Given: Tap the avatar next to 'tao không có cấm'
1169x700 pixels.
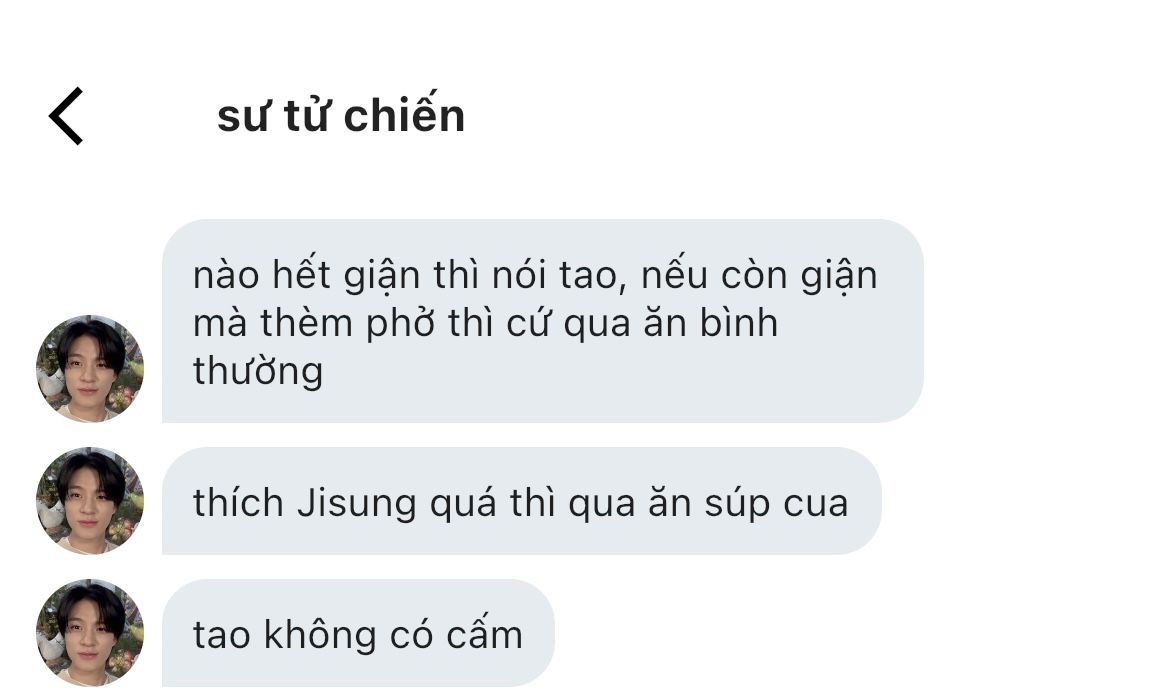Looking at the screenshot, I should pos(89,633).
